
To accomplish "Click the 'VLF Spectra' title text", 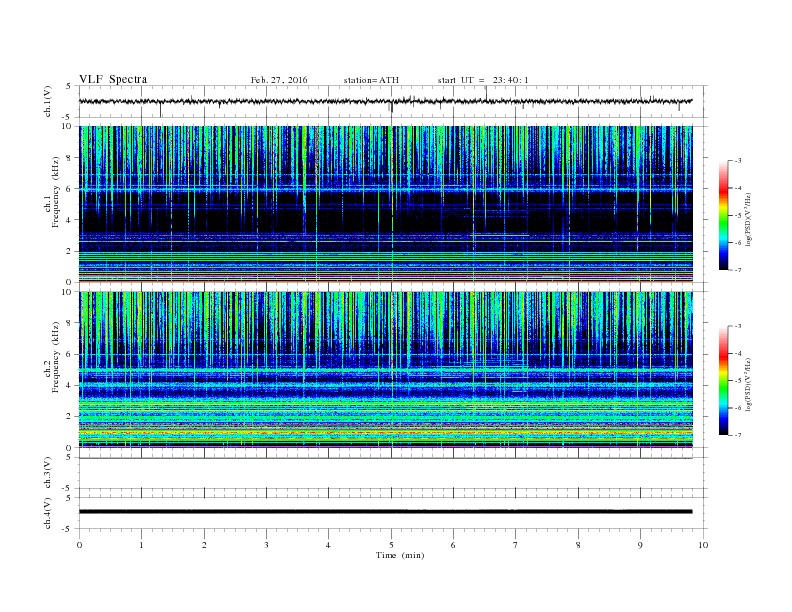I will pos(113,79).
